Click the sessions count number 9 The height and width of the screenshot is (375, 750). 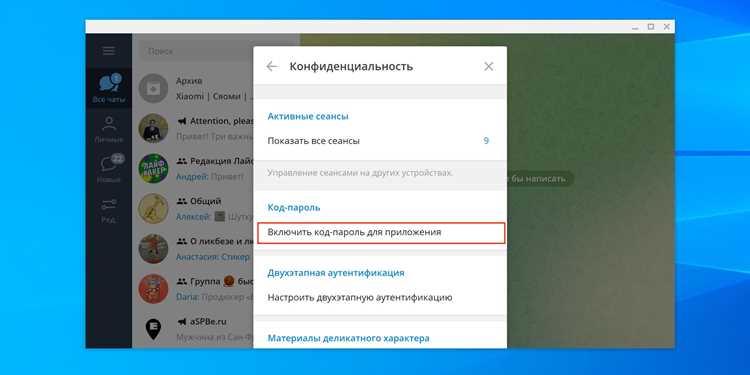tap(486, 141)
